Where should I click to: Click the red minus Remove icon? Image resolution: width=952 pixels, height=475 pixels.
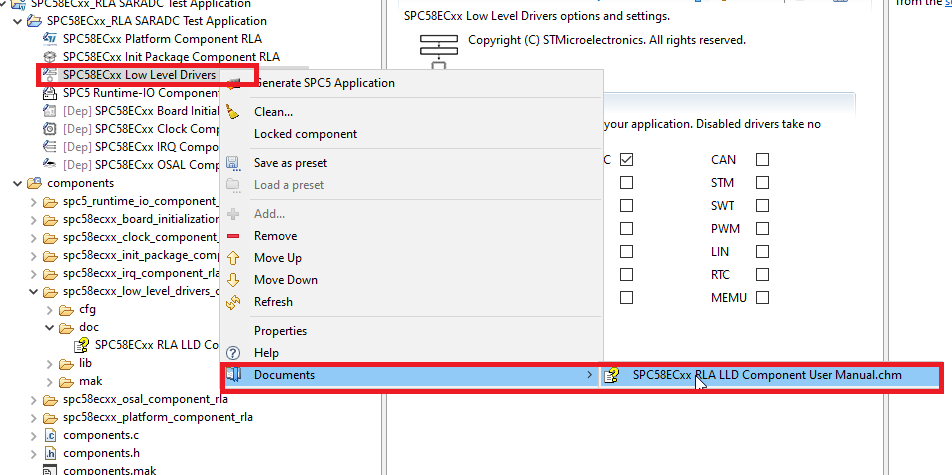pyautogui.click(x=233, y=236)
